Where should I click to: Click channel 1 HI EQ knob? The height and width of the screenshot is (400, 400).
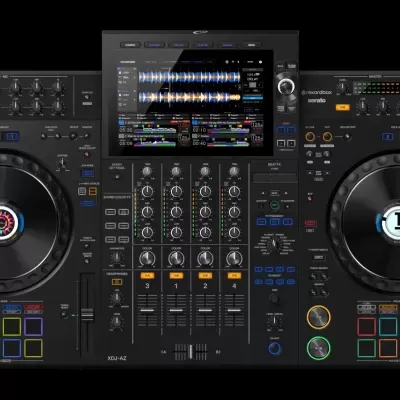click(x=176, y=192)
